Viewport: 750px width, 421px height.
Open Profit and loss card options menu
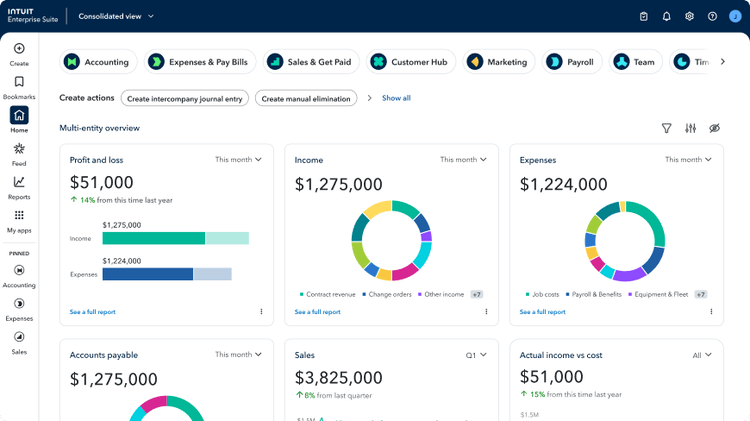click(x=261, y=311)
